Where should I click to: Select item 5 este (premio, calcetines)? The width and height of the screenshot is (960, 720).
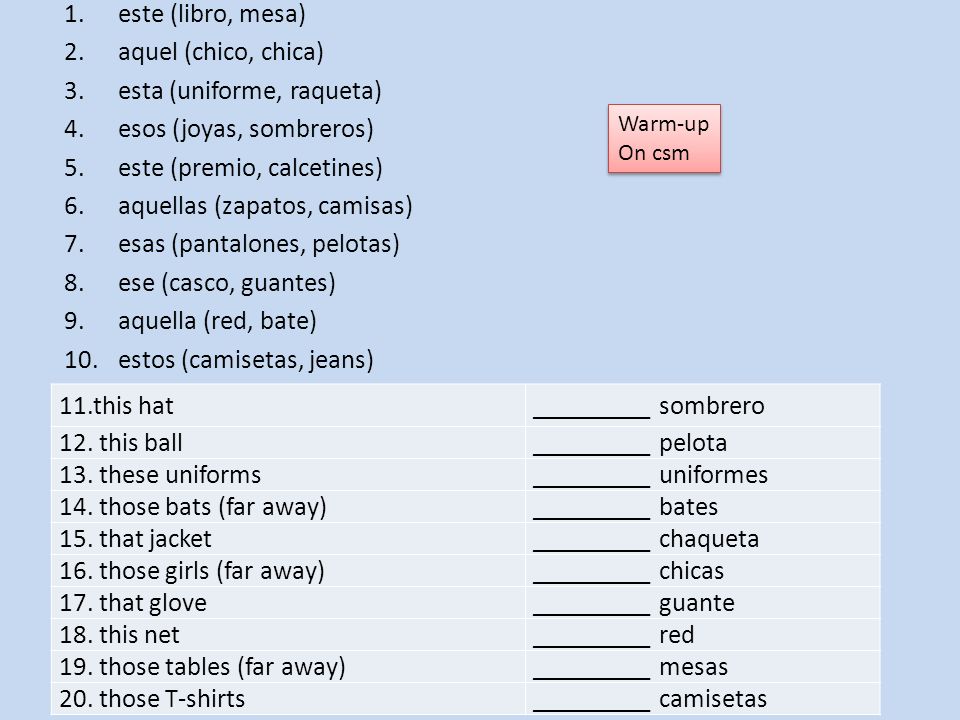223,167
